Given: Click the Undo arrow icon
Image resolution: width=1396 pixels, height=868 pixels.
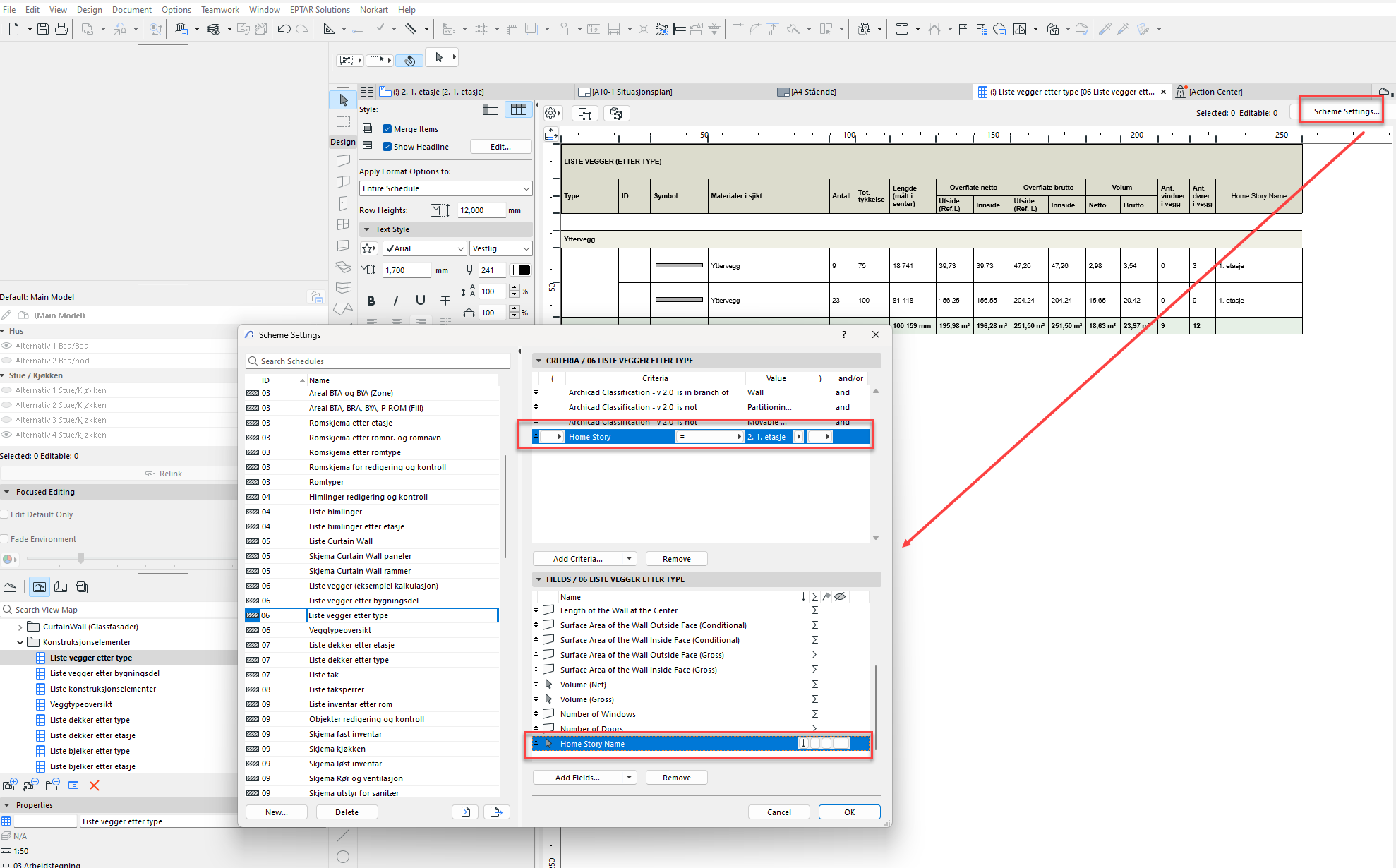Looking at the screenshot, I should coord(284,29).
